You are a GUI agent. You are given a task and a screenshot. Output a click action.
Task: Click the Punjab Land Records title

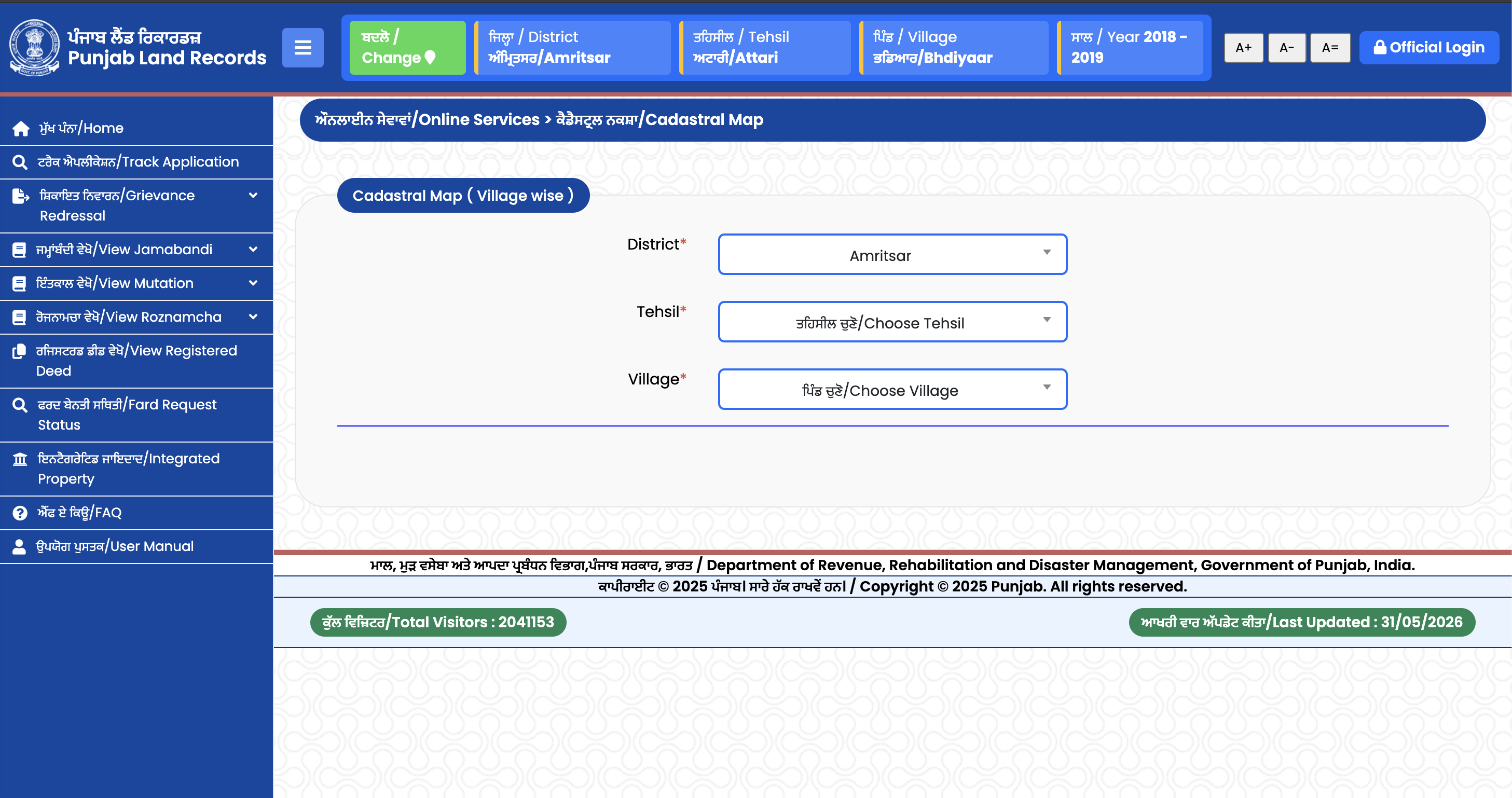pos(167,58)
